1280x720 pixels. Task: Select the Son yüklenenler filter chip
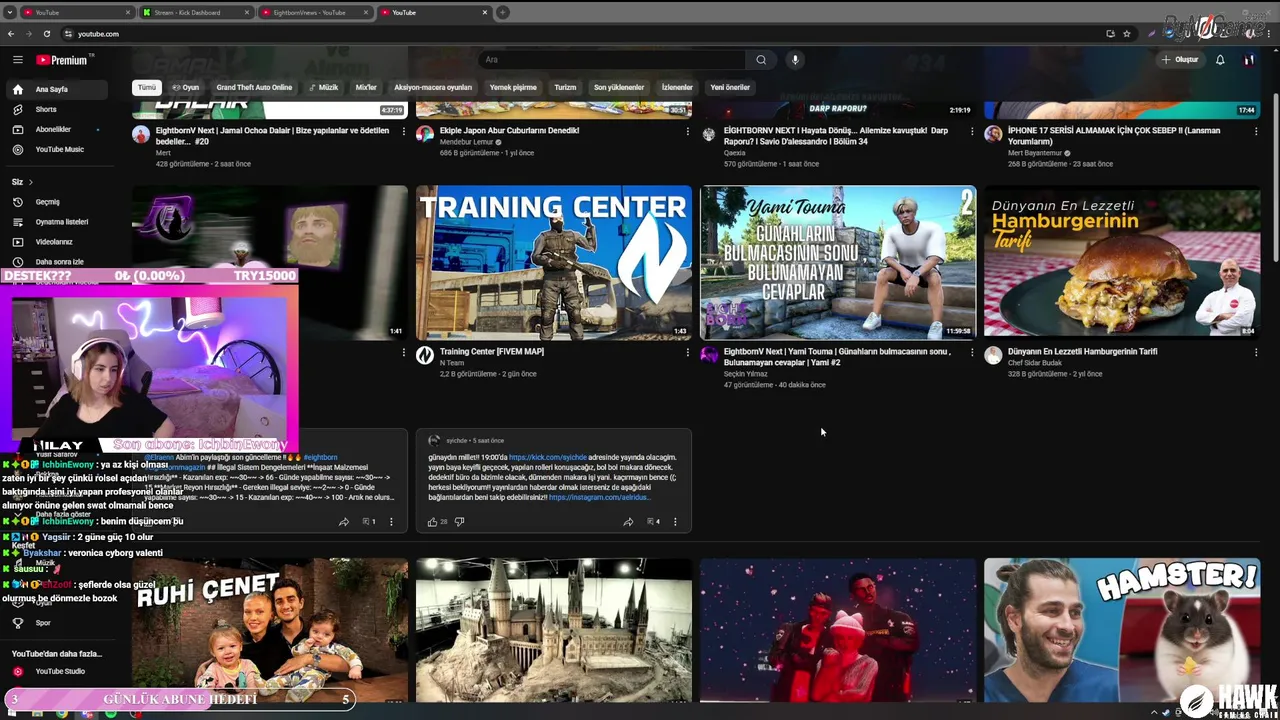click(x=619, y=87)
